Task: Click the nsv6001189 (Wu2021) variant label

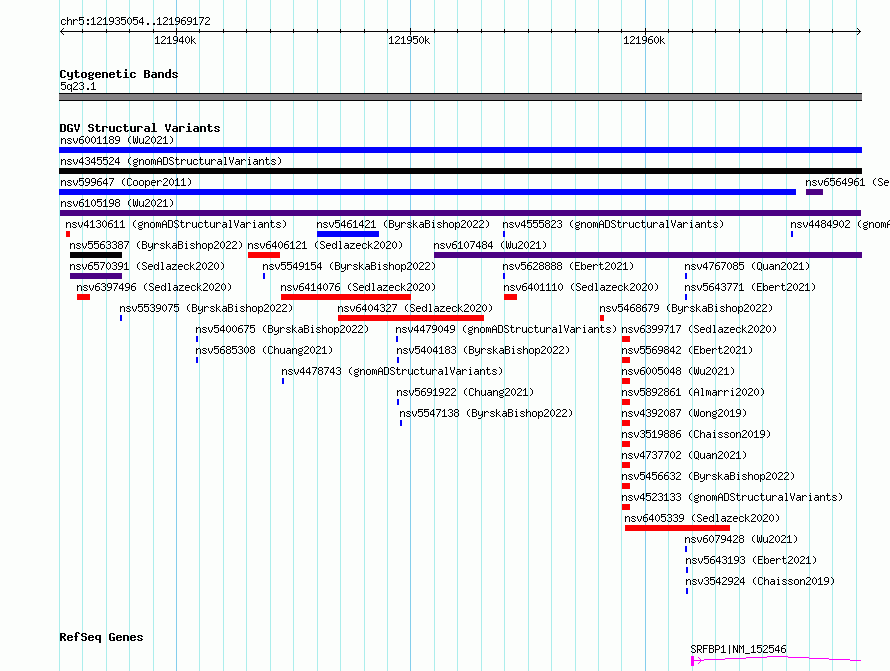Action: coord(117,140)
